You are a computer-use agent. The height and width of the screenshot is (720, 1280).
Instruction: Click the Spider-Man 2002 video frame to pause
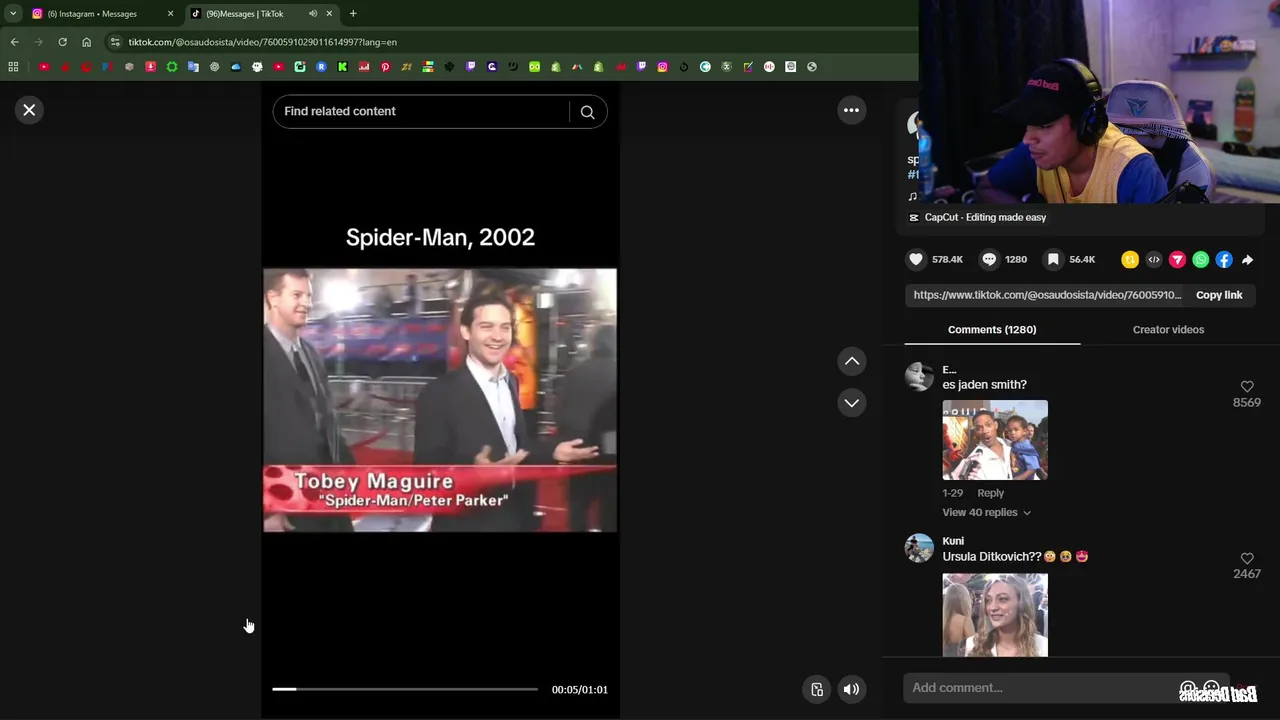440,400
